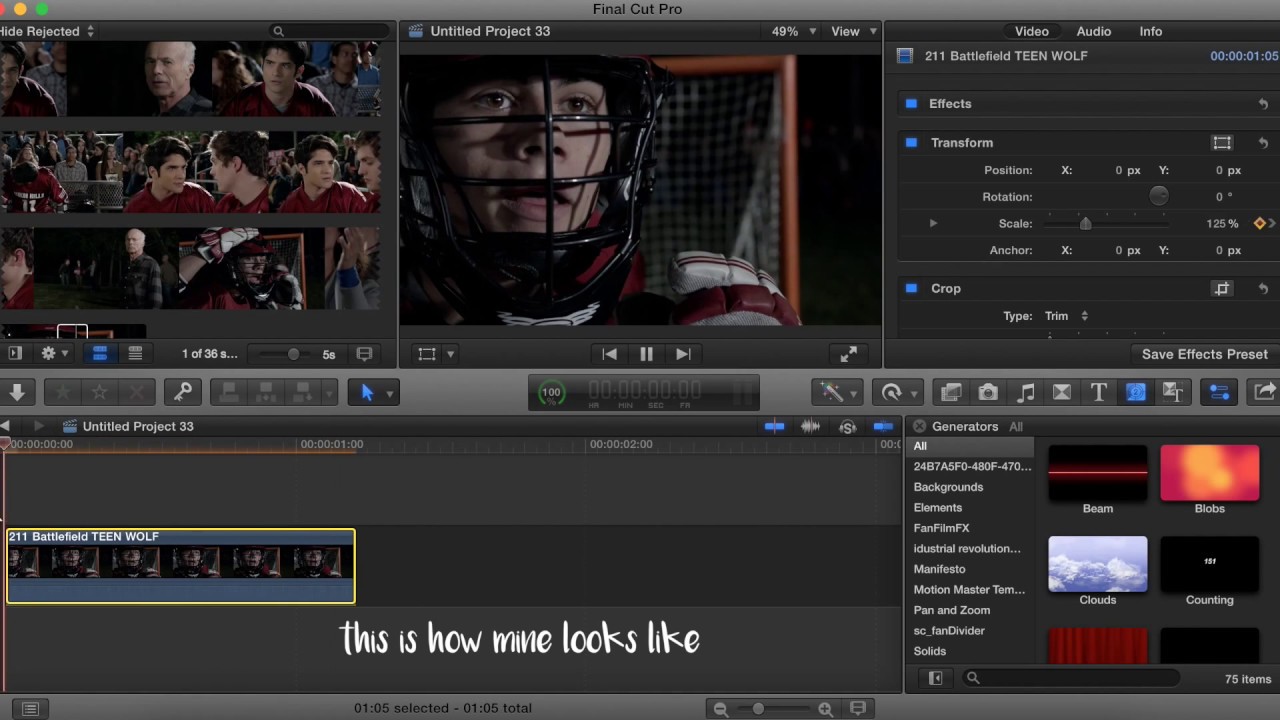Open the Music and Sound browser
This screenshot has width=1280, height=720.
pyautogui.click(x=1025, y=393)
